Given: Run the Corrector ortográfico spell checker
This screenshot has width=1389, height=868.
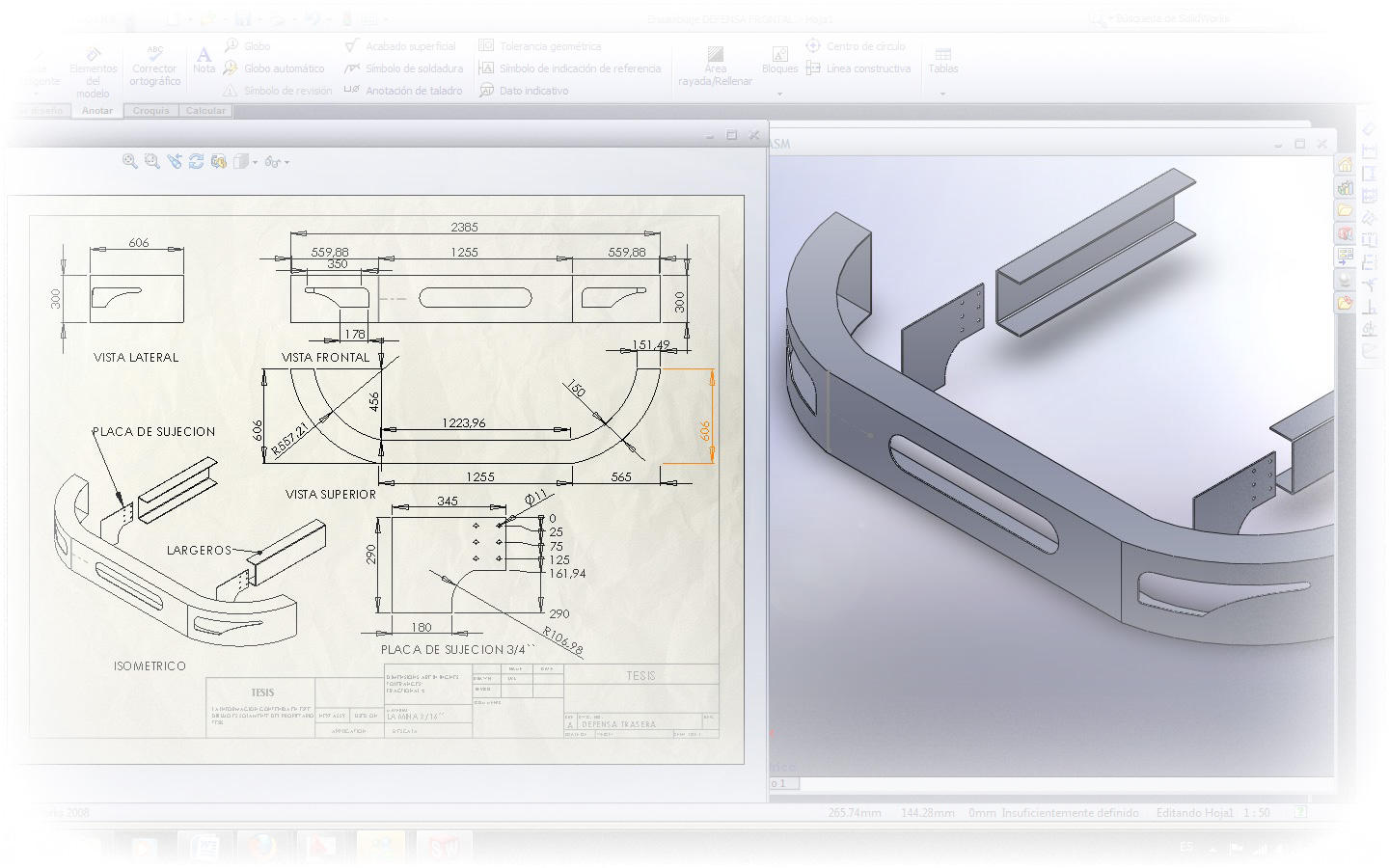Looking at the screenshot, I should (154, 66).
